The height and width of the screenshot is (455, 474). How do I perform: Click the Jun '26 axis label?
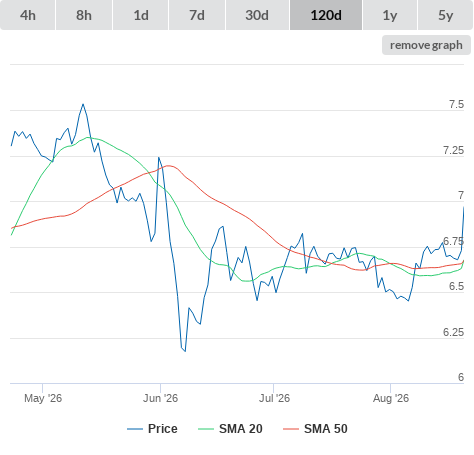click(160, 398)
